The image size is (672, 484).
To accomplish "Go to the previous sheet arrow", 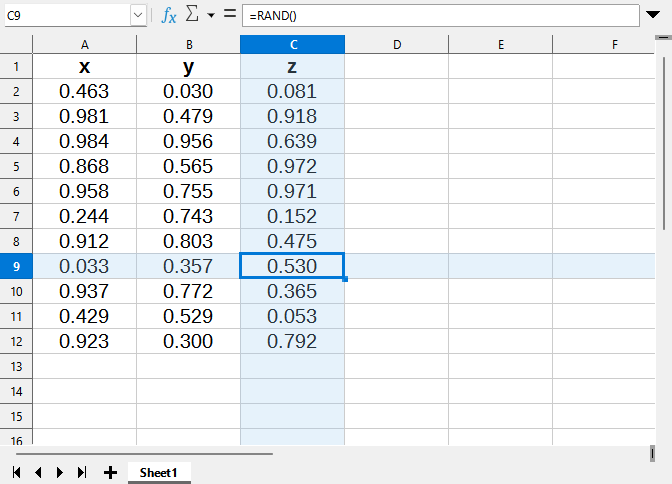I will coord(38,472).
